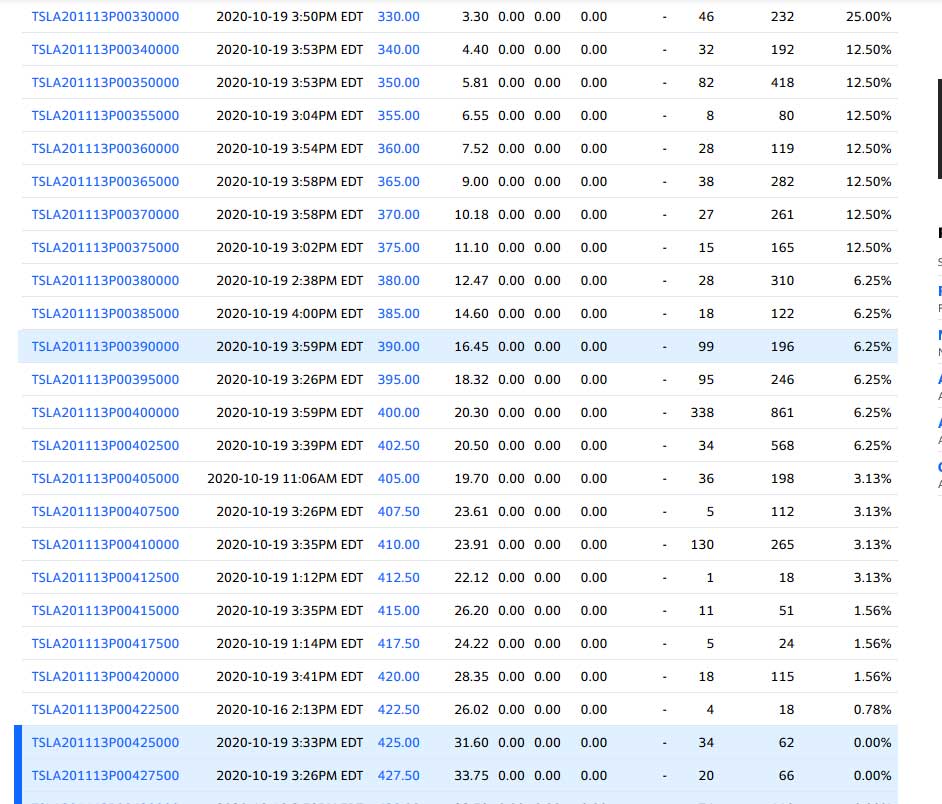
Task: Click timestamp 2020-10-19 11:06AM EDT
Action: (x=285, y=480)
